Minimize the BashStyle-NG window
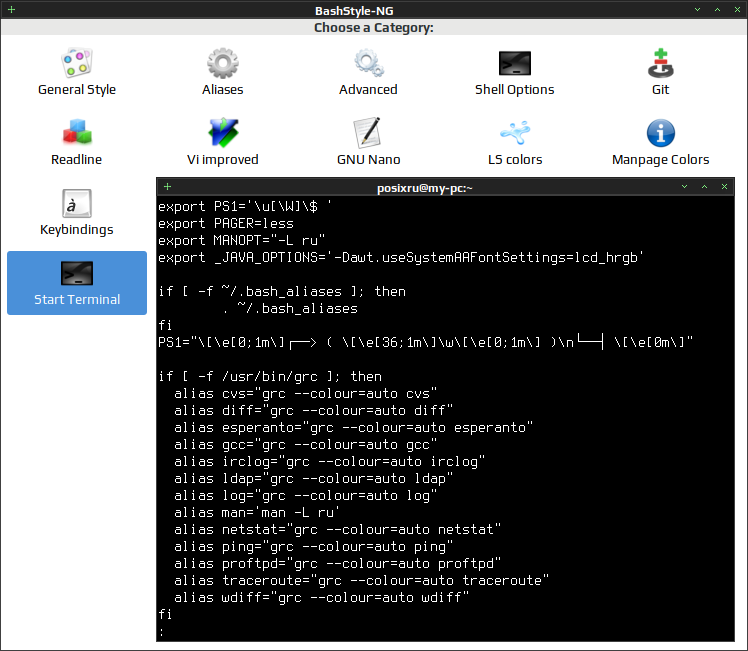Image resolution: width=748 pixels, height=651 pixels. [x=697, y=10]
